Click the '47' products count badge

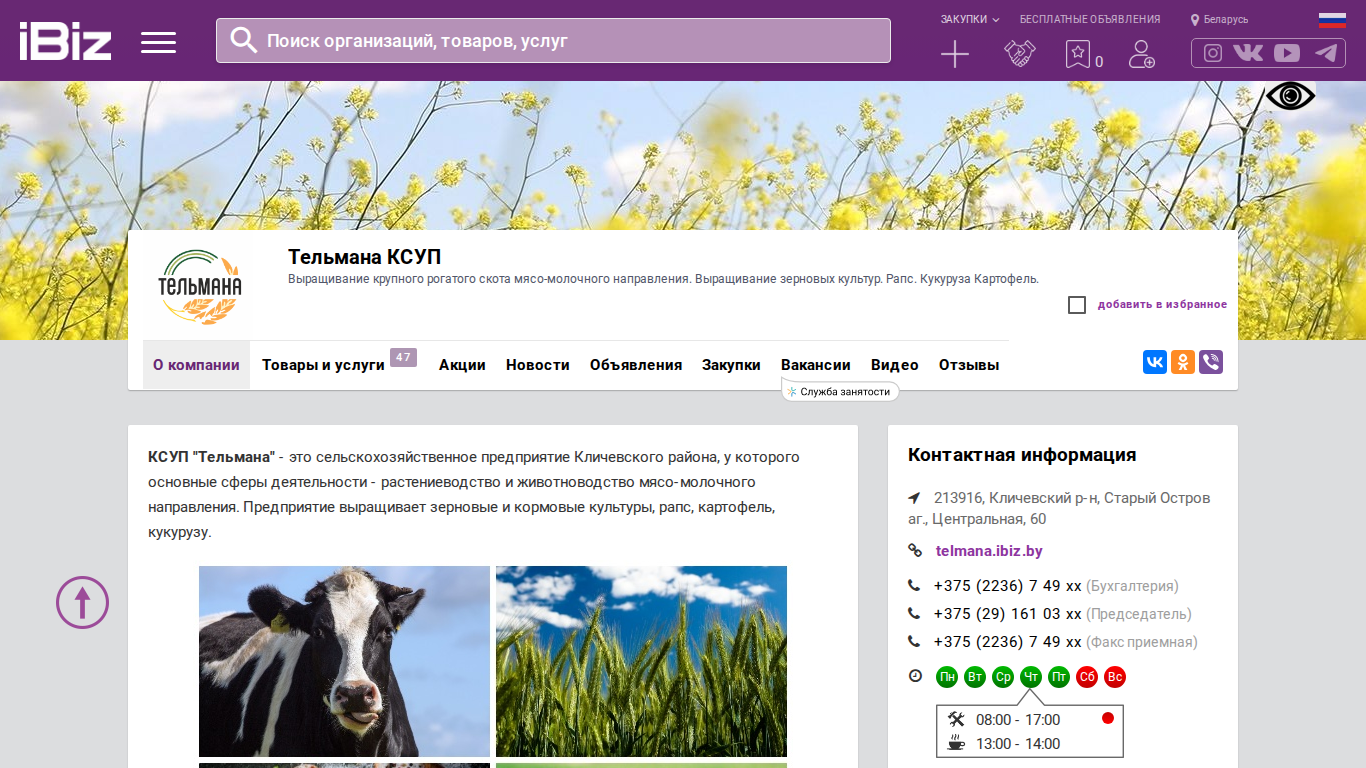pos(403,358)
